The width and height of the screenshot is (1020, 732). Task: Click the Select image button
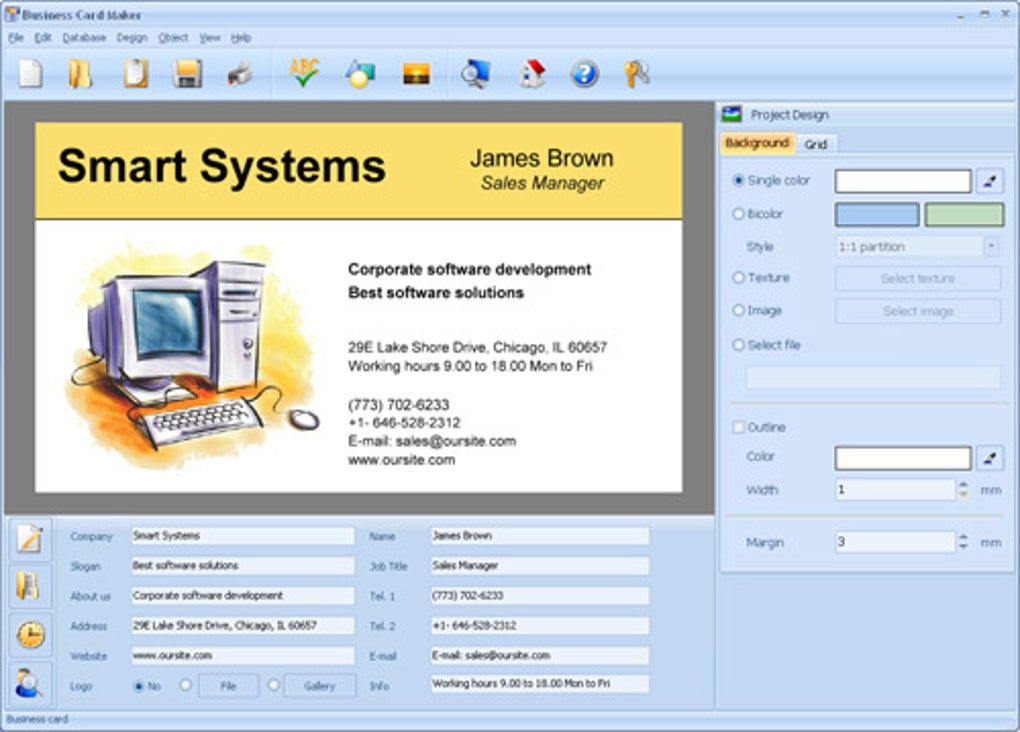tap(918, 311)
